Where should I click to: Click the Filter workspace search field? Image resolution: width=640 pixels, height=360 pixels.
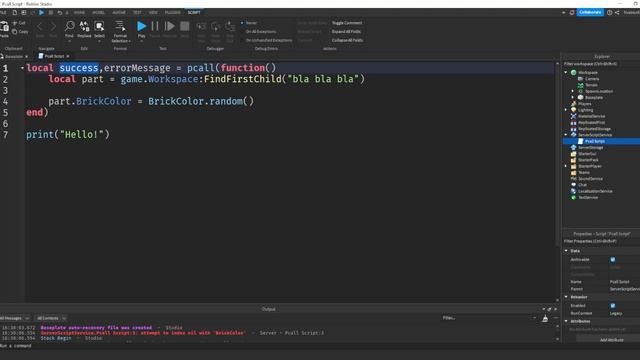601,64
